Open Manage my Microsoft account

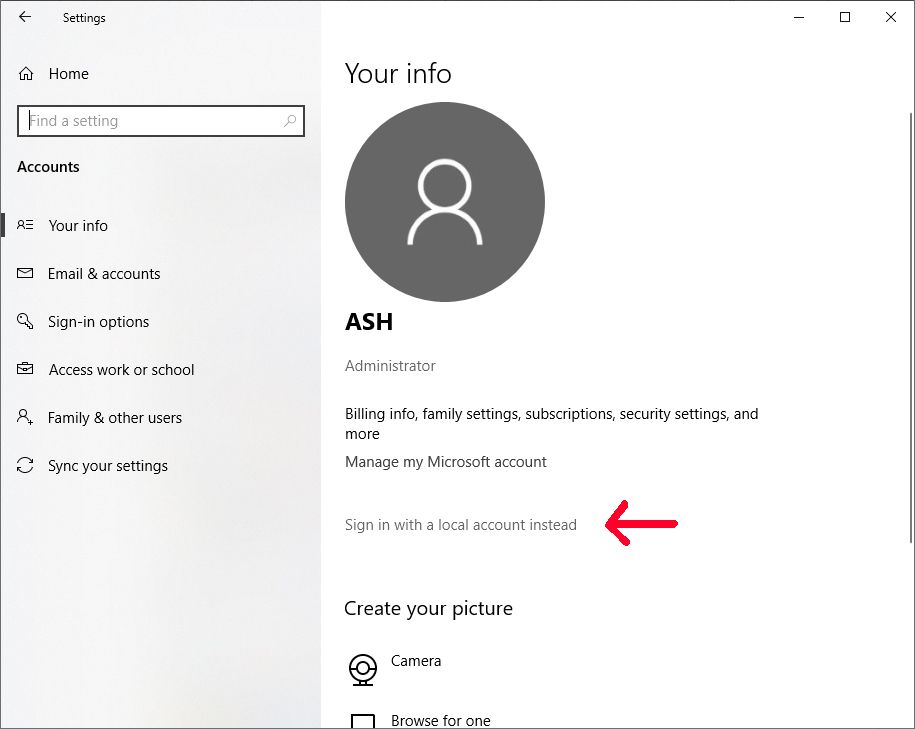pos(445,461)
